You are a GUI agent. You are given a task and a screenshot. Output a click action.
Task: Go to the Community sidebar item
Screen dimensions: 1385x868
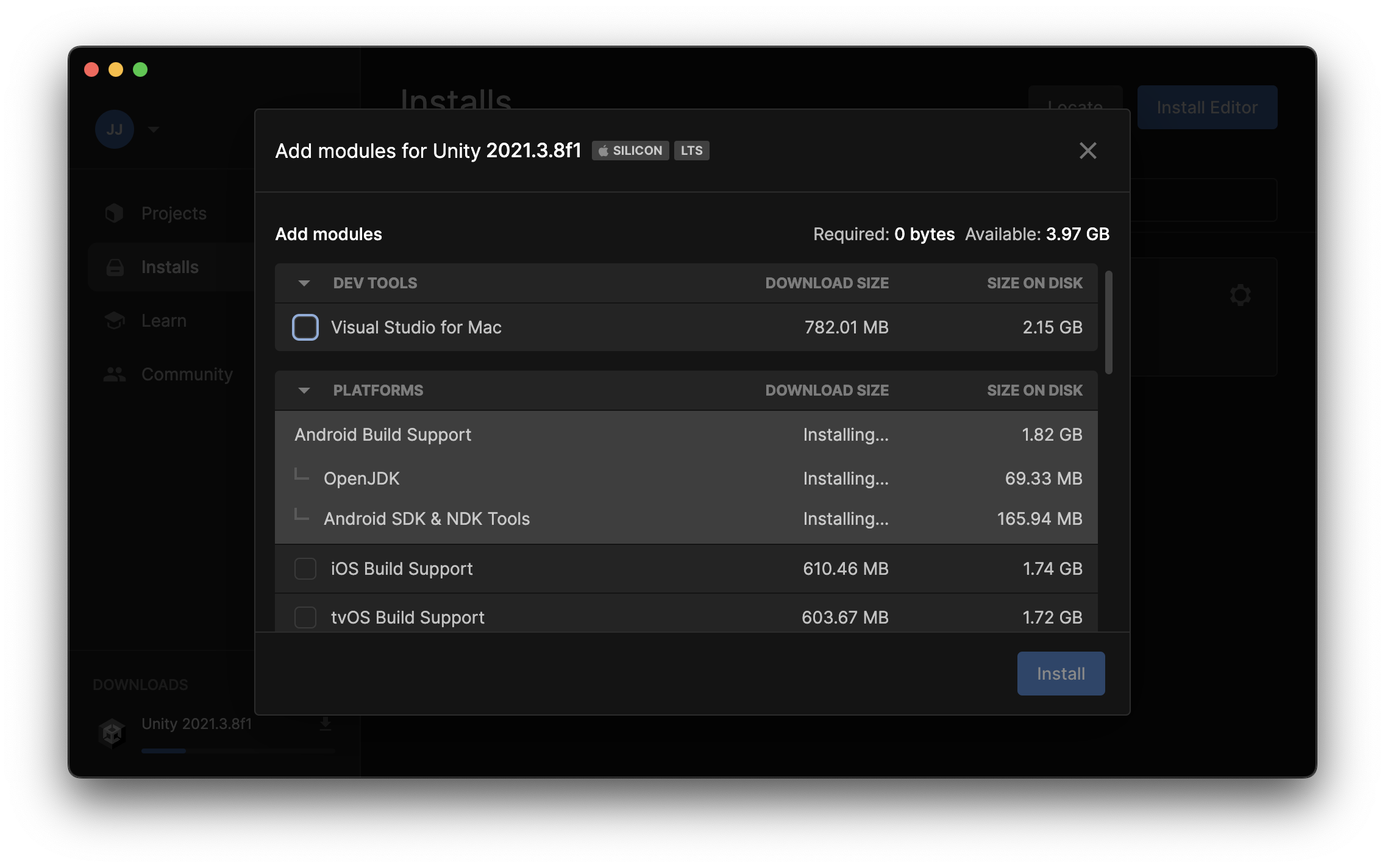(187, 374)
